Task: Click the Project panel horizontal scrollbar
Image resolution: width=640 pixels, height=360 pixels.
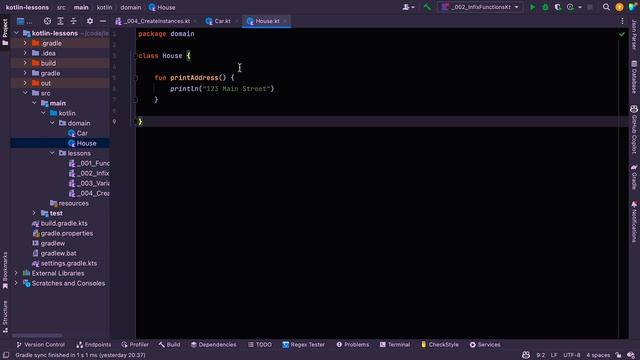Action: [38, 336]
